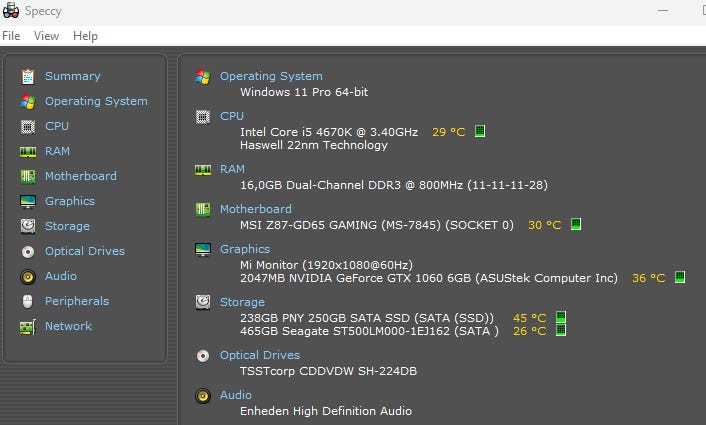
Task: Click the RAM module icon in summary panel
Action: click(203, 170)
